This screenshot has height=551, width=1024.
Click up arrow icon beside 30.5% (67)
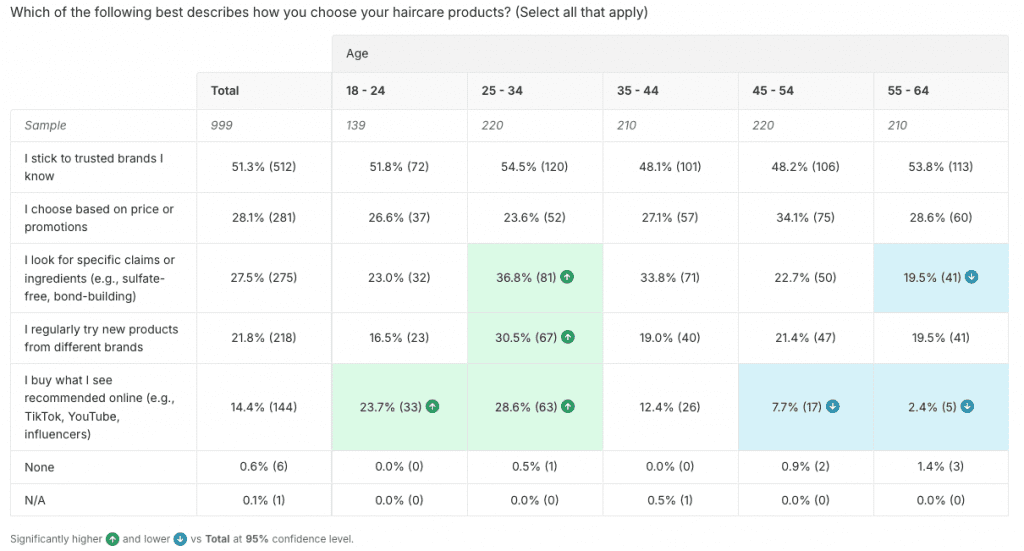(x=567, y=338)
